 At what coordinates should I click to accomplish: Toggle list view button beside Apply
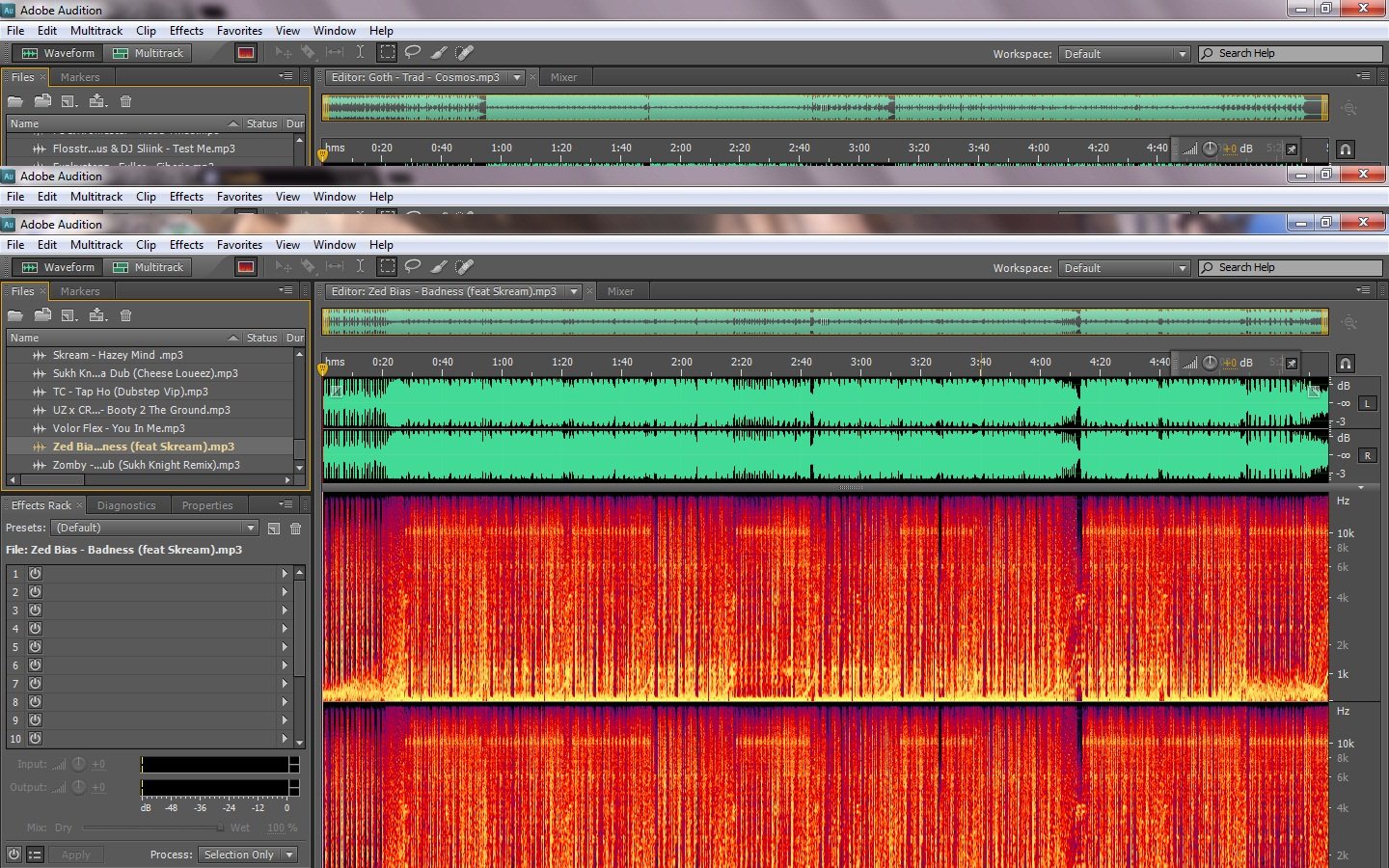coord(36,854)
